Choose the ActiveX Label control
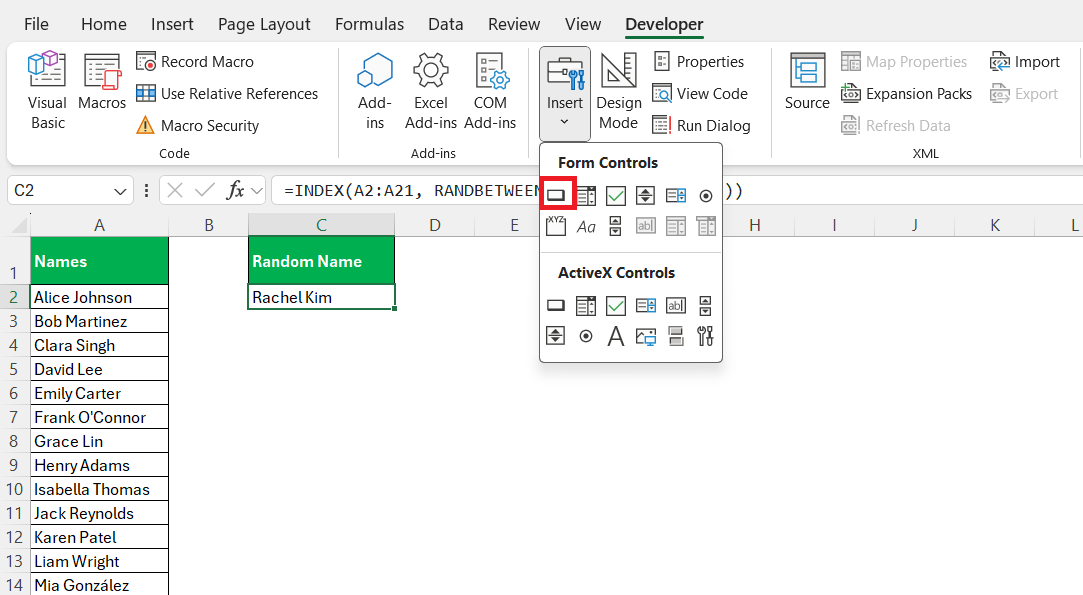This screenshot has height=595, width=1083. (615, 336)
